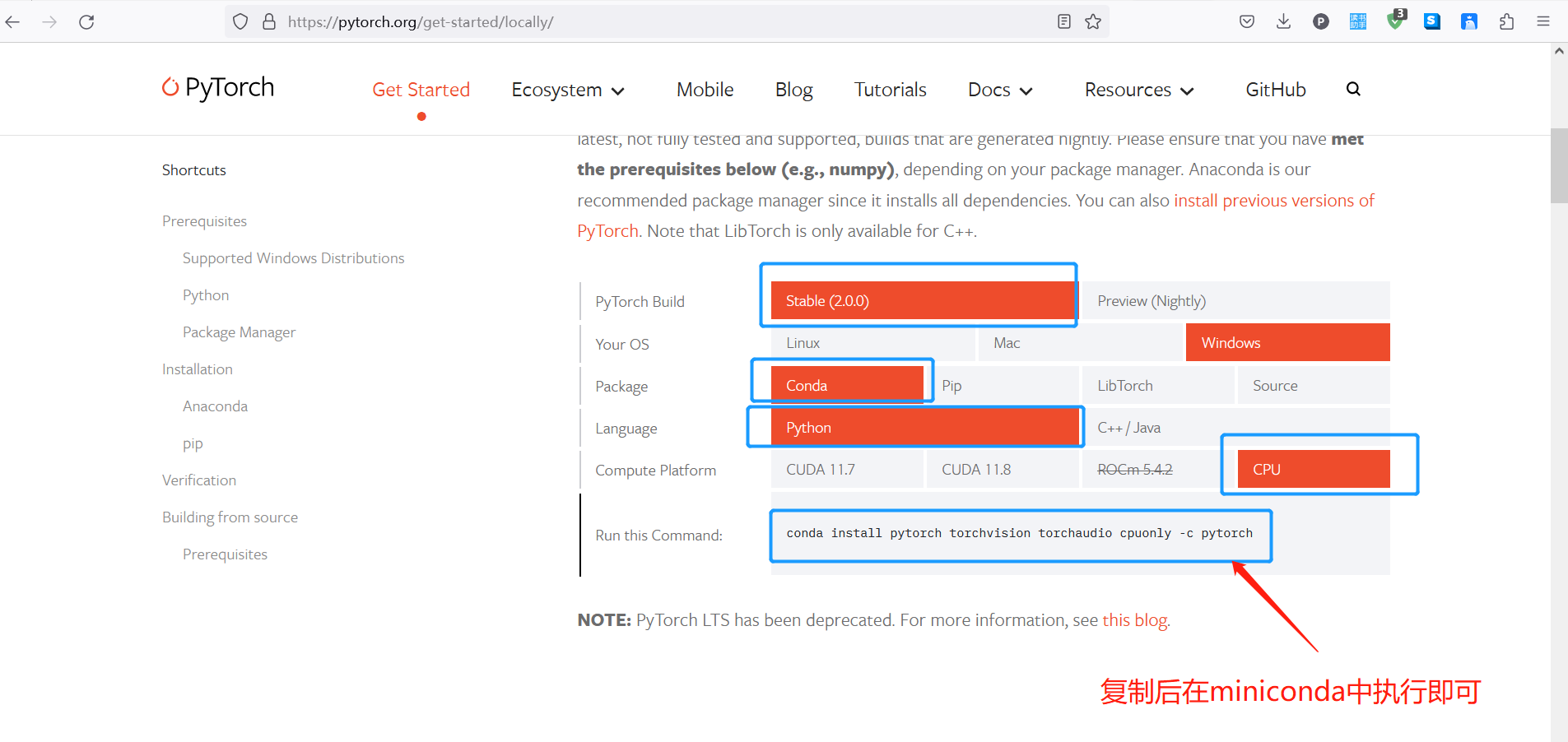The image size is (1568, 742).
Task: Click the conda install command text
Action: [1019, 533]
